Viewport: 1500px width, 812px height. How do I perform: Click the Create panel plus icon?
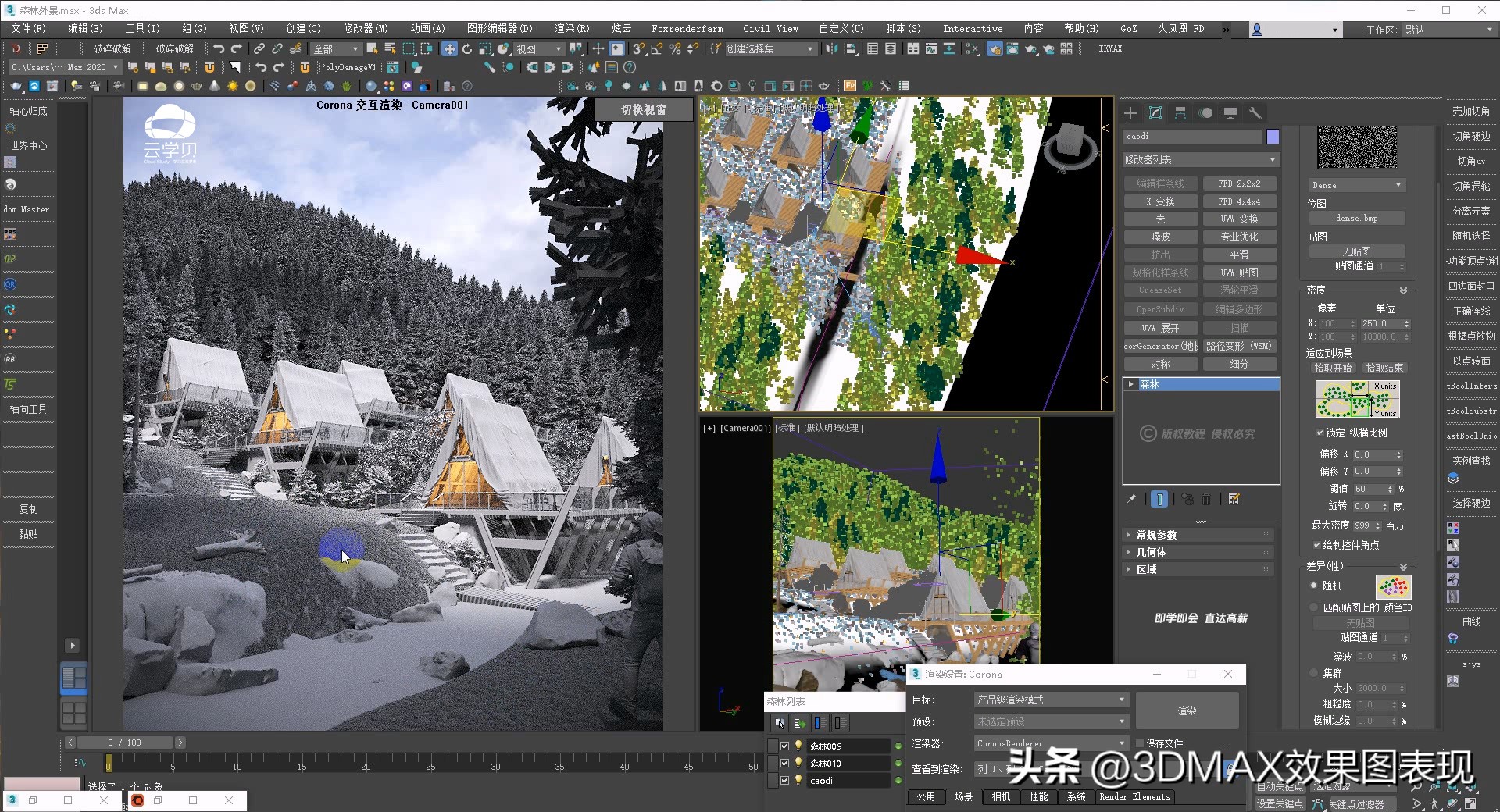tap(1130, 113)
